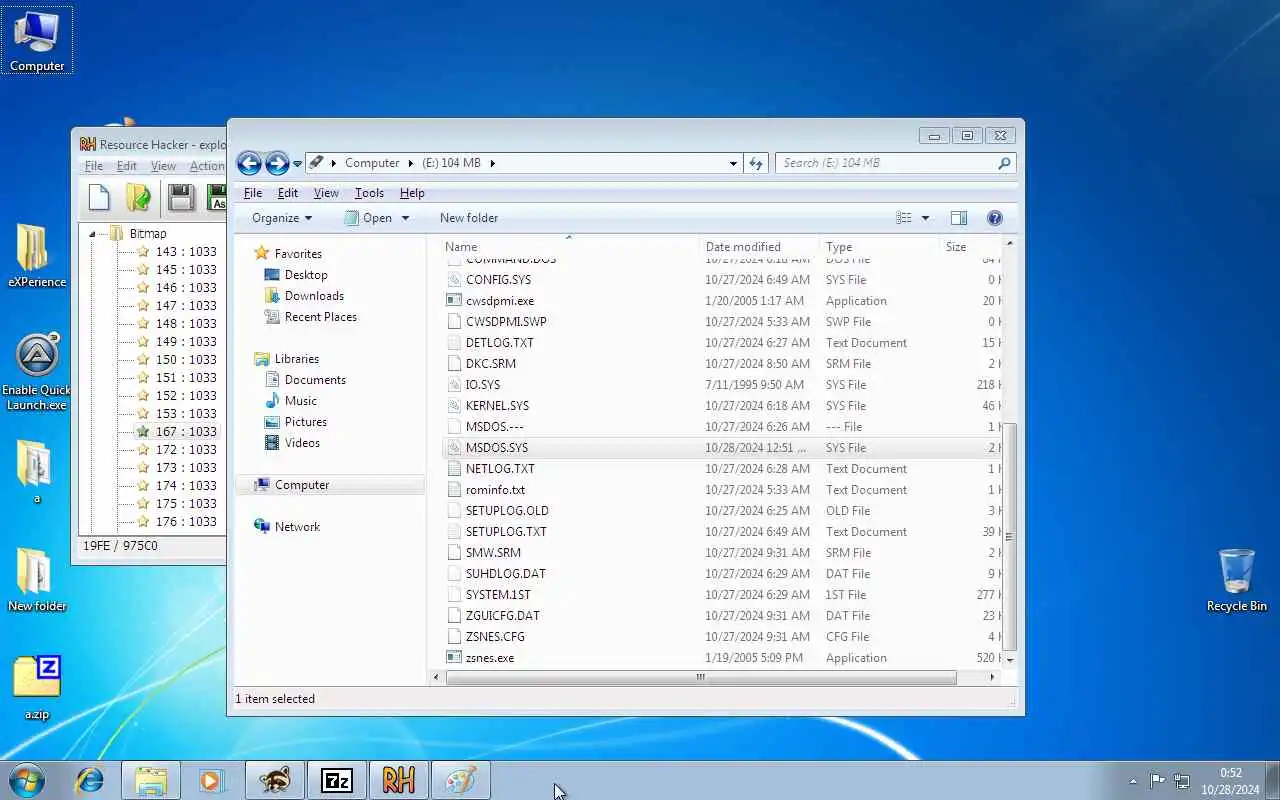This screenshot has height=800, width=1280.
Task: Select the zsnes.exe file
Action: click(490, 658)
